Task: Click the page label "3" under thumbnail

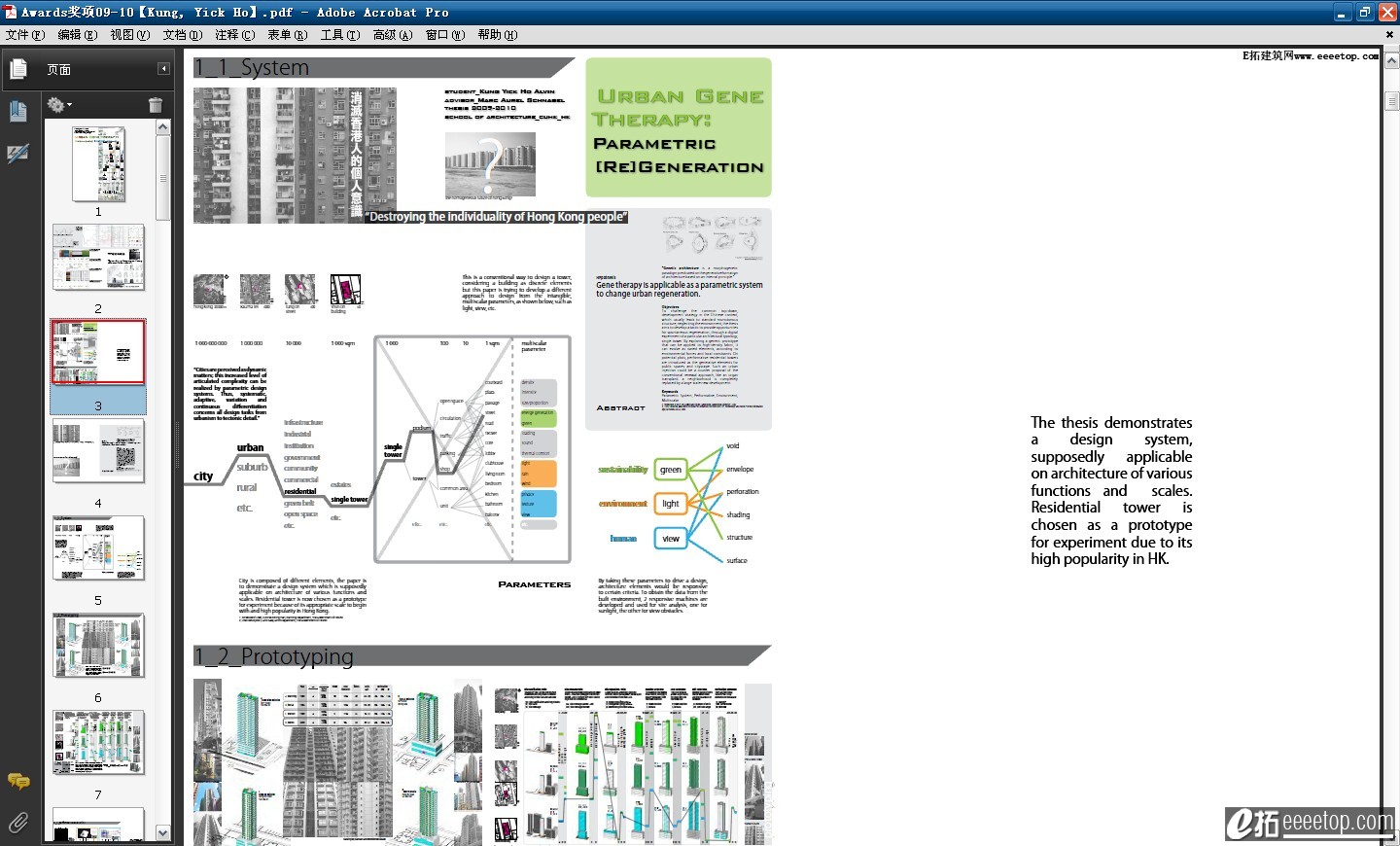Action: click(x=98, y=405)
